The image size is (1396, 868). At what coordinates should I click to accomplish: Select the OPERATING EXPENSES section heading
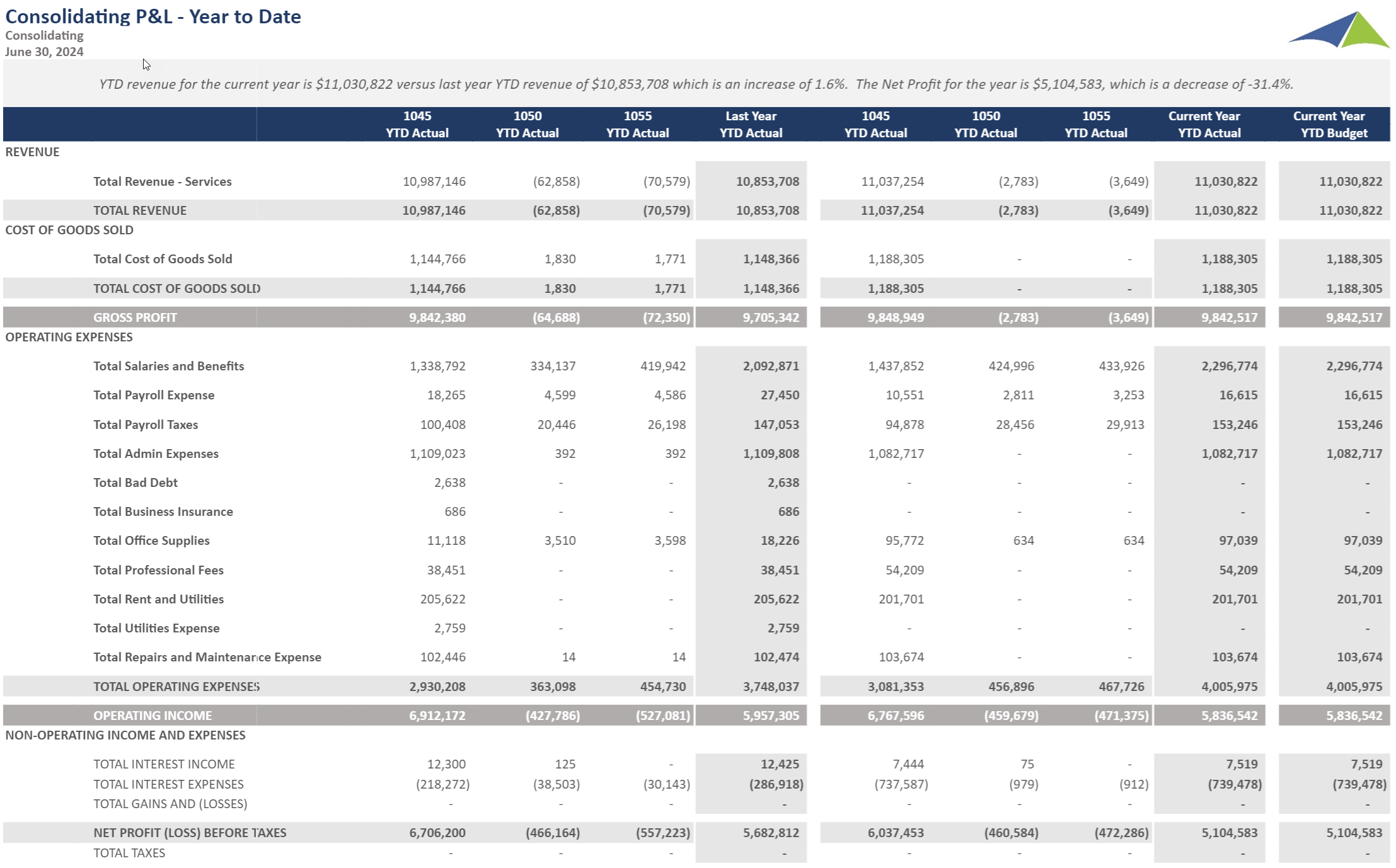[x=69, y=337]
